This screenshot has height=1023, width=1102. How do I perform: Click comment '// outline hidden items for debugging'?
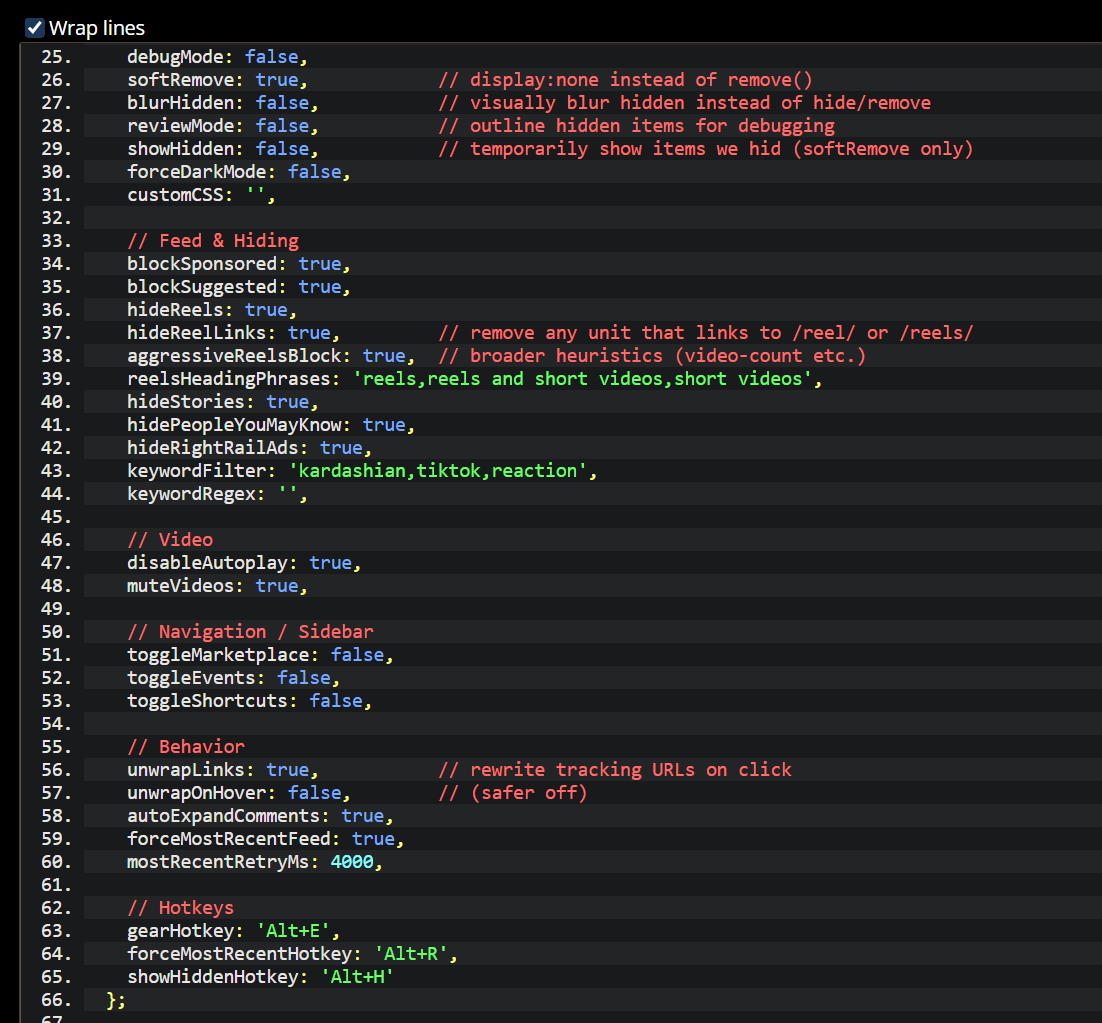[x=637, y=126]
